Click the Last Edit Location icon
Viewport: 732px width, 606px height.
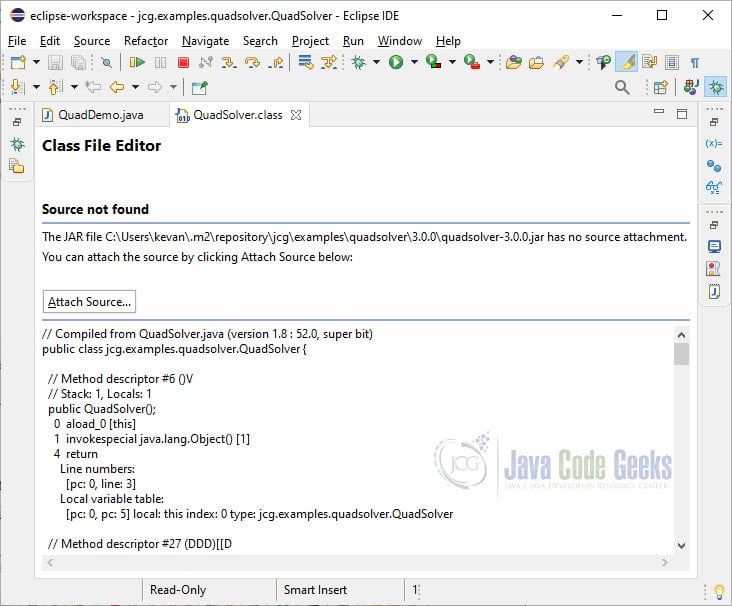[x=93, y=87]
